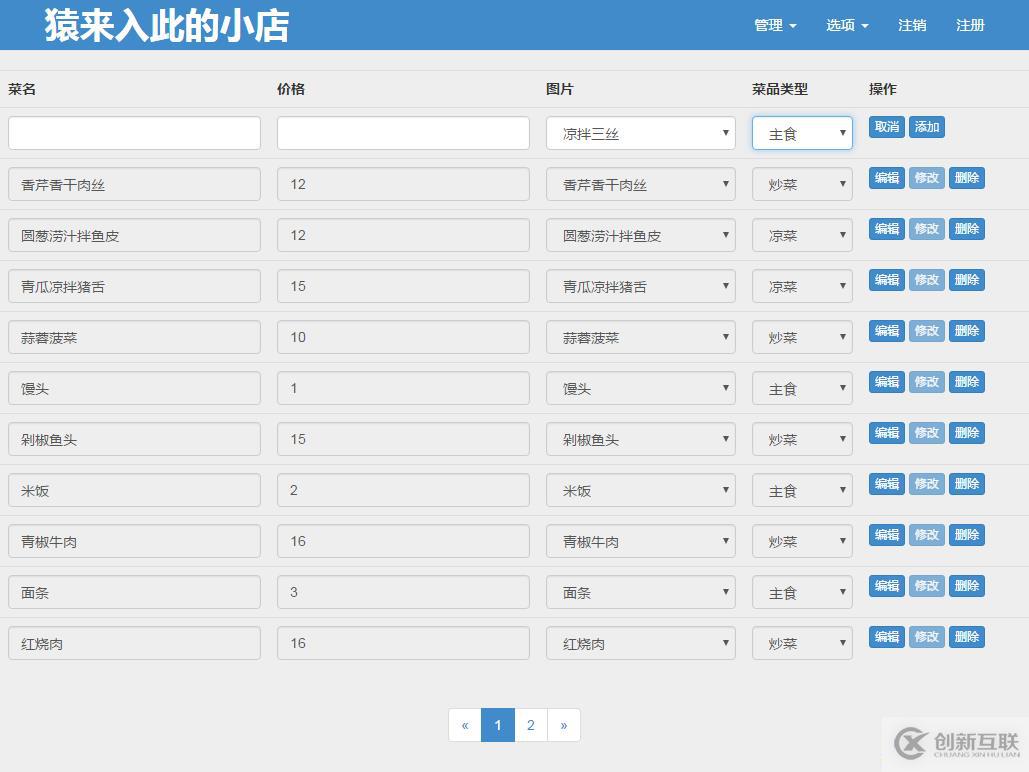Click 修改 for 米饭 row
Image resolution: width=1029 pixels, height=772 pixels.
coord(927,484)
